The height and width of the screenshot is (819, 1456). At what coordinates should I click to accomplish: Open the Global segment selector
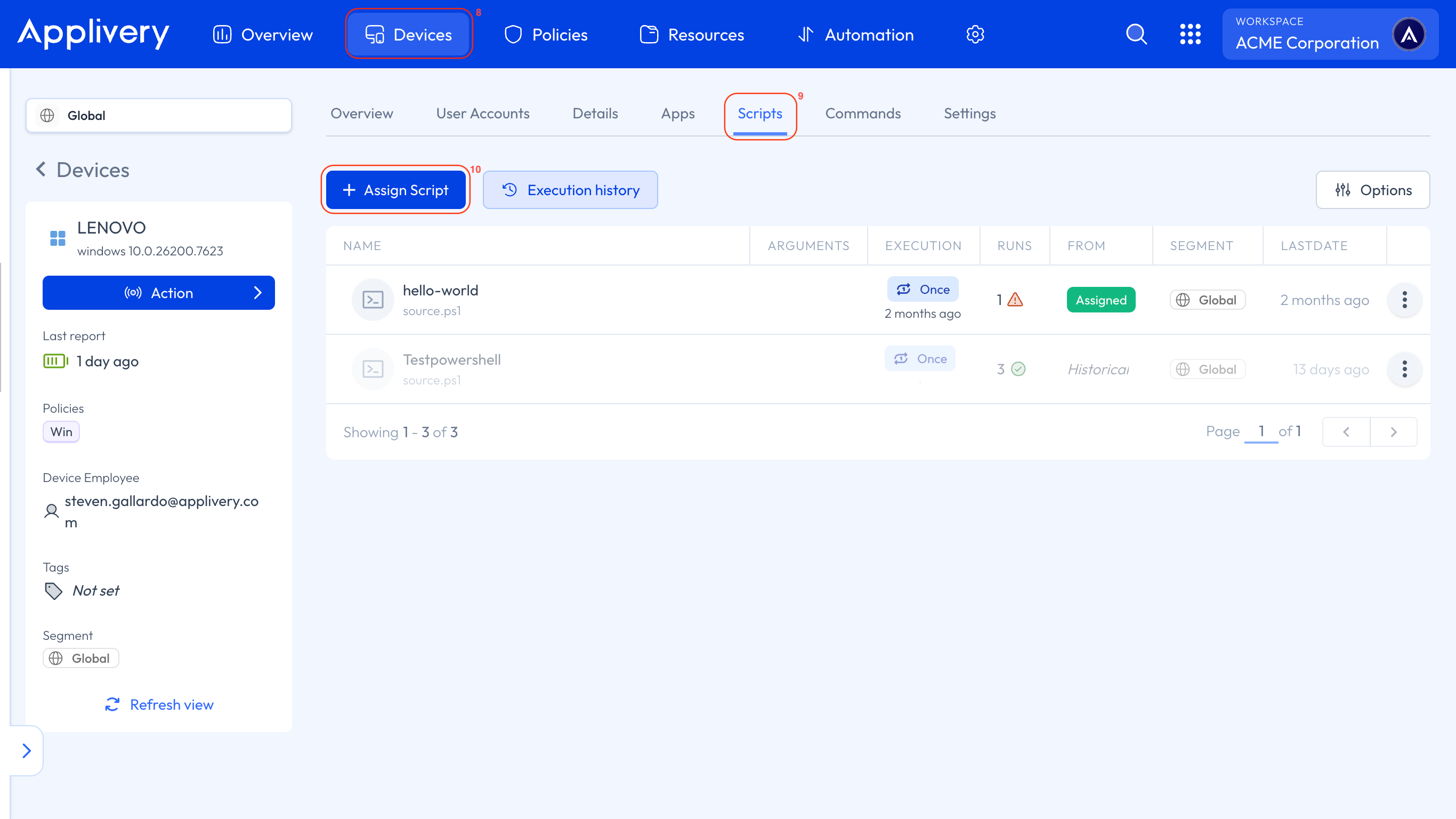pyautogui.click(x=159, y=115)
